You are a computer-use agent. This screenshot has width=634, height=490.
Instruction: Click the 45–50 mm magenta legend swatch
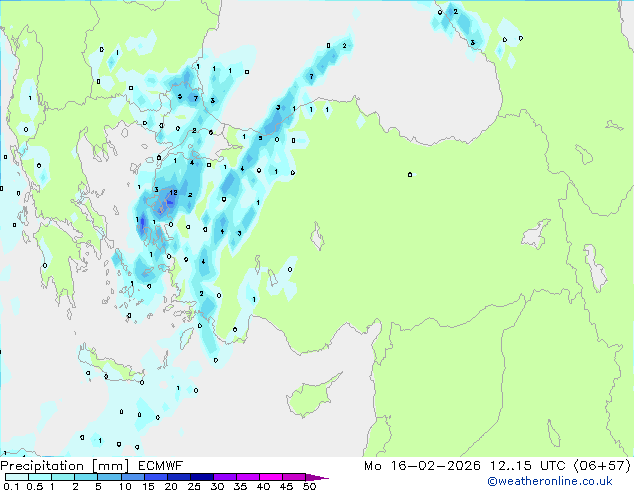294,477
